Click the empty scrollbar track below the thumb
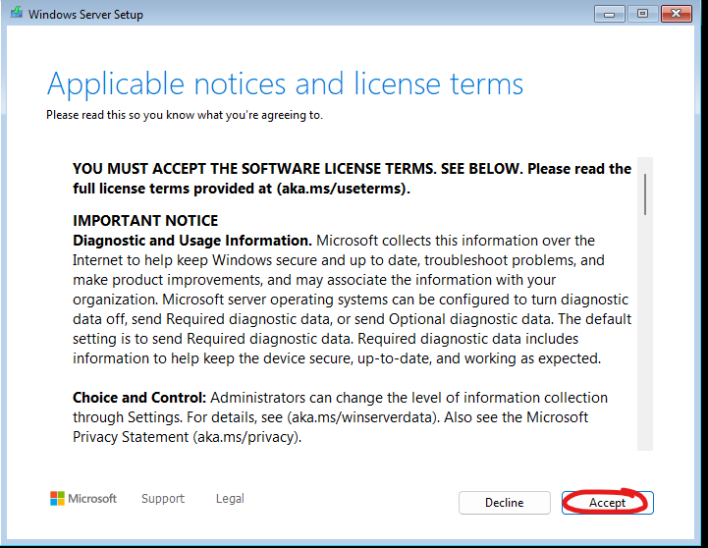708x548 pixels. [x=645, y=334]
